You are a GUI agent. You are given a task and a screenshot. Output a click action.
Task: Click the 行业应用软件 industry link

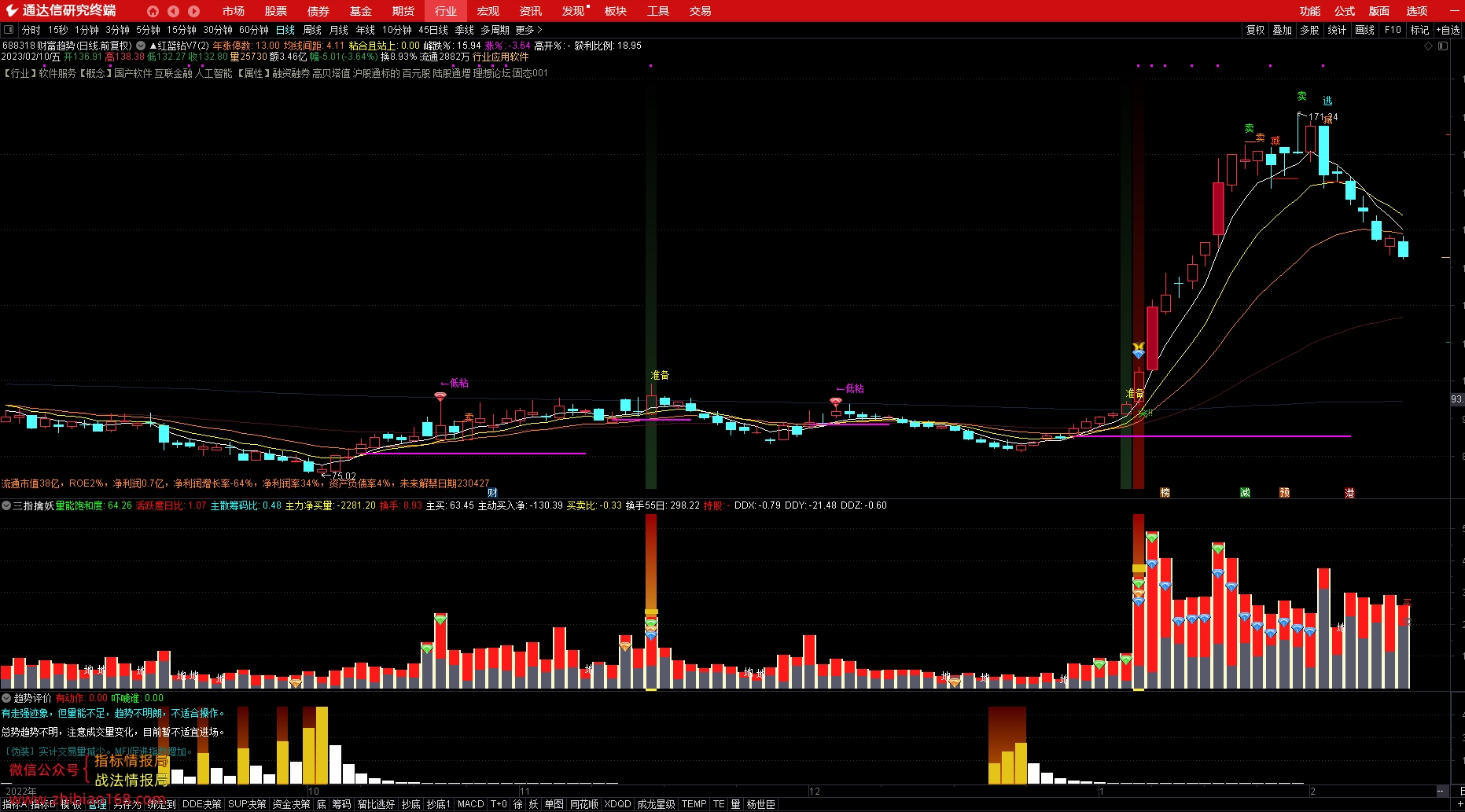pos(500,57)
